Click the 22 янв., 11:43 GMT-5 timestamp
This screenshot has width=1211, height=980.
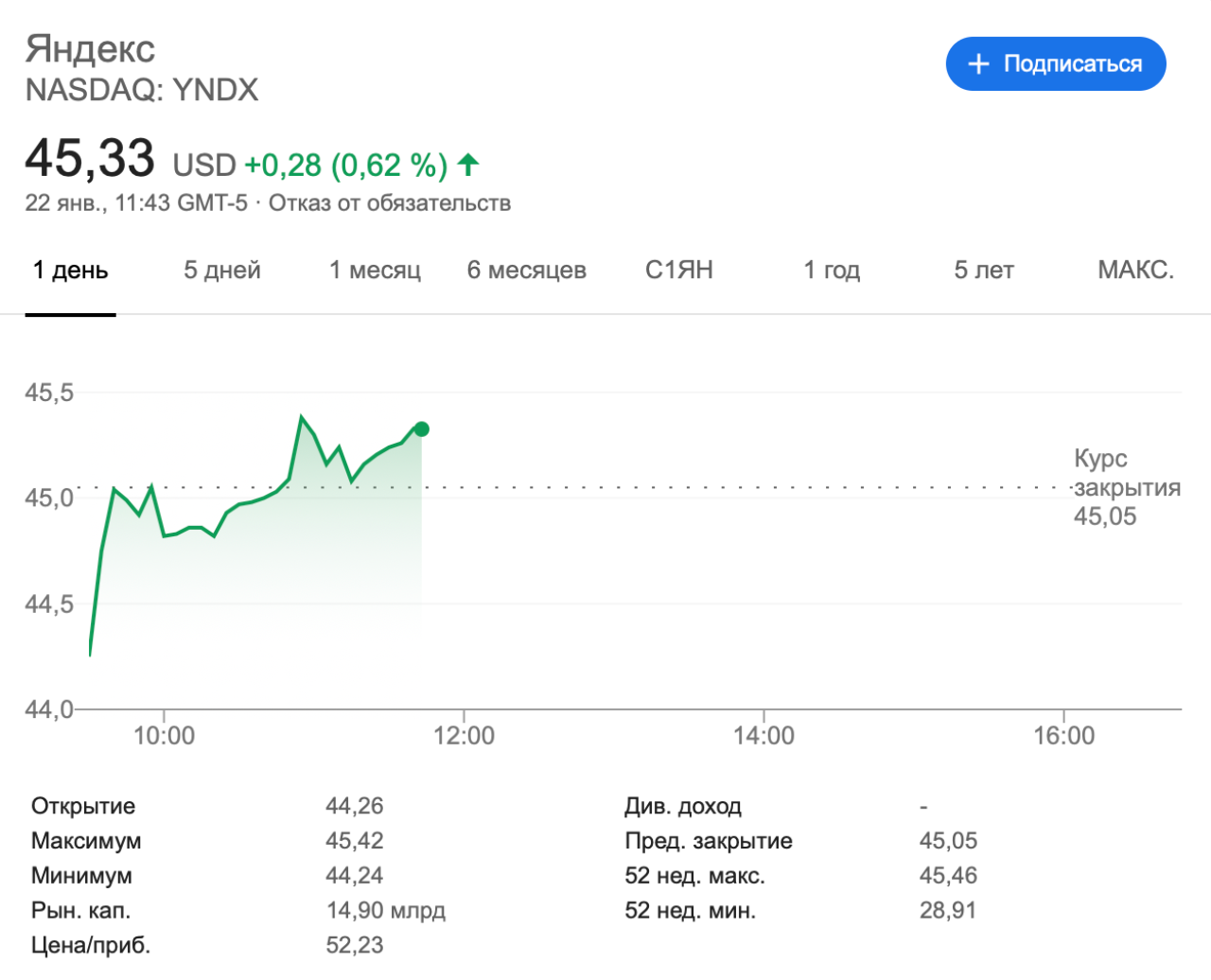(x=136, y=203)
